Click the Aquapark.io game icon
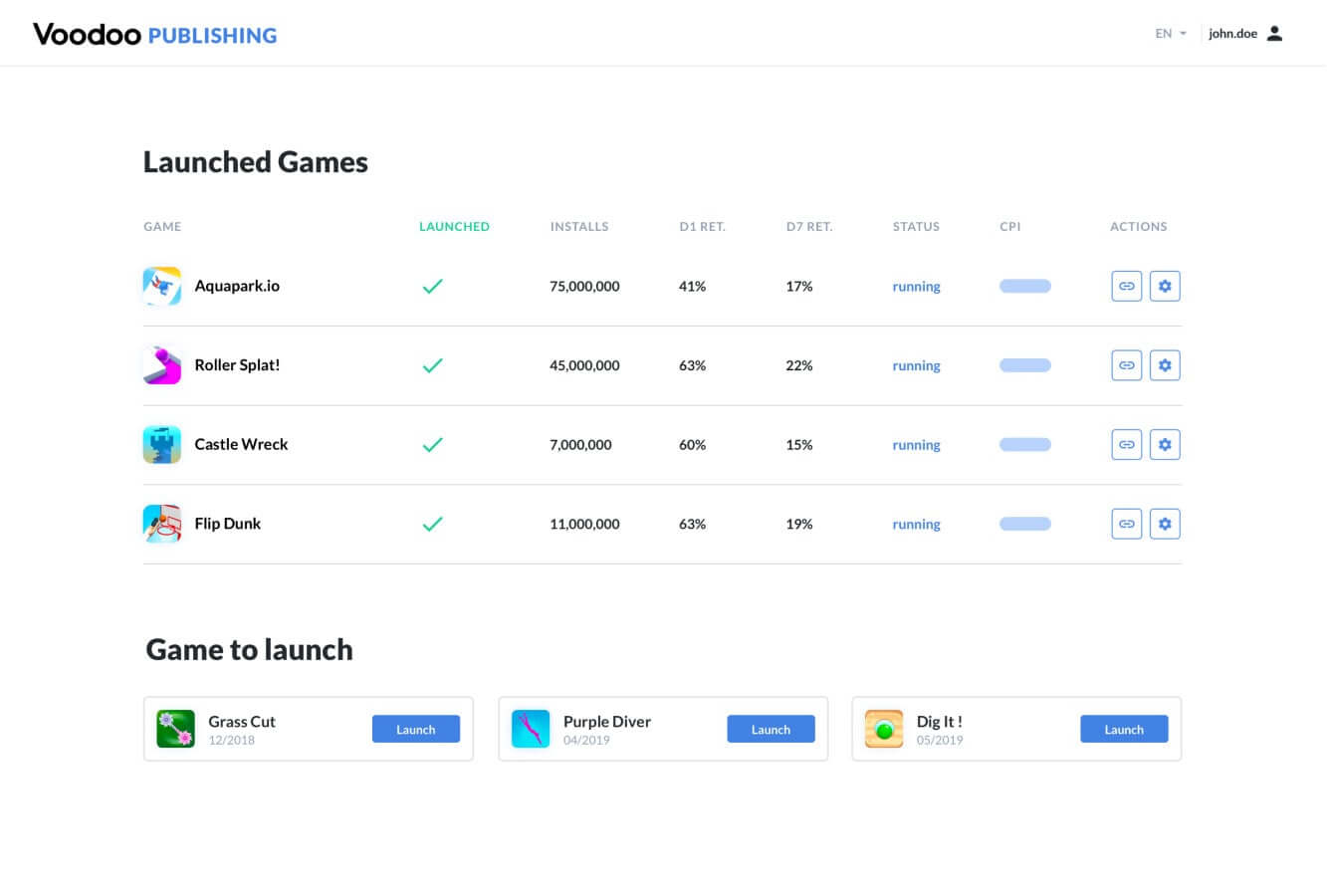Image resolution: width=1327 pixels, height=896 pixels. click(x=162, y=286)
